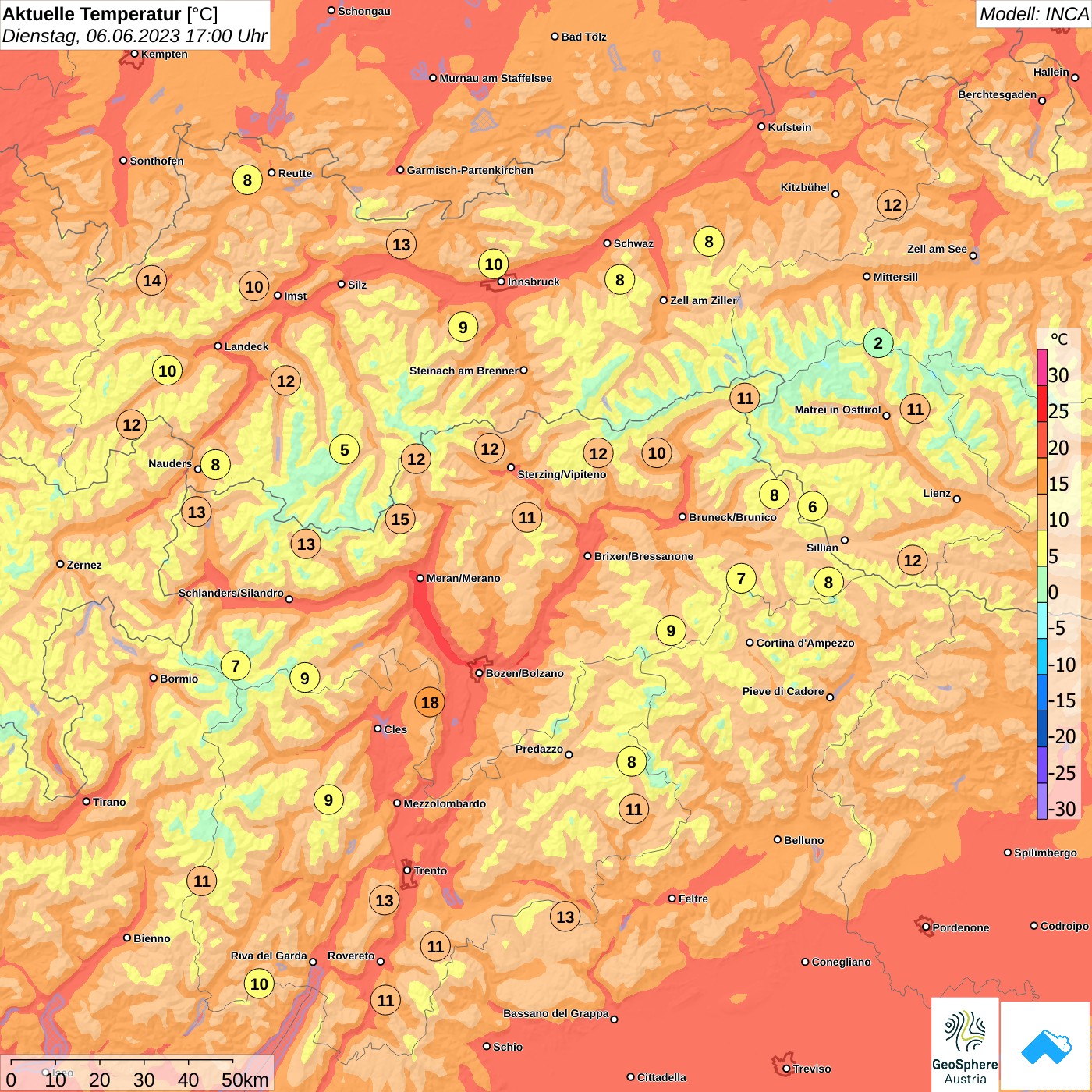
Task: Click the -30 value on the temperature legend
Action: (1062, 809)
